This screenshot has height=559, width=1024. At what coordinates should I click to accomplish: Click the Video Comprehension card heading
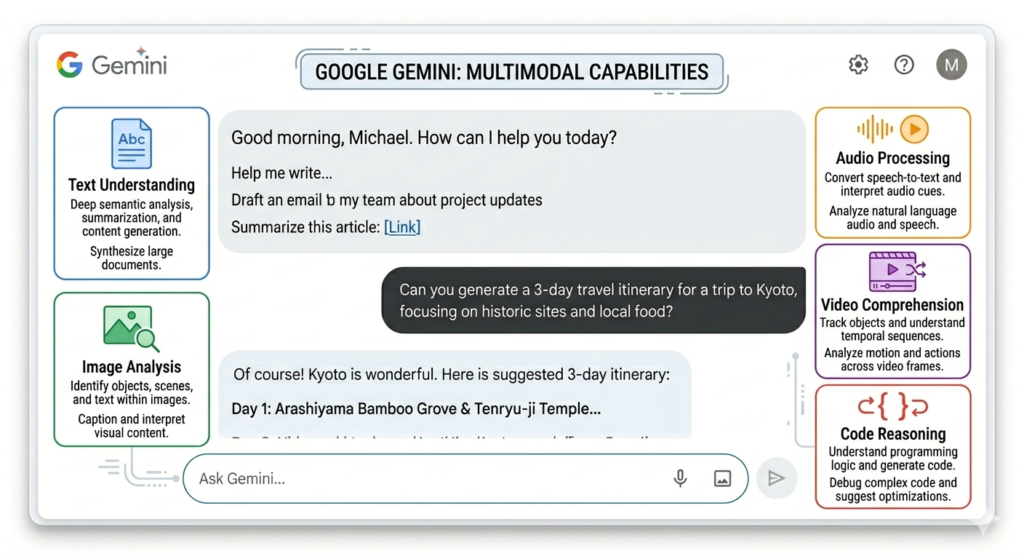click(892, 305)
